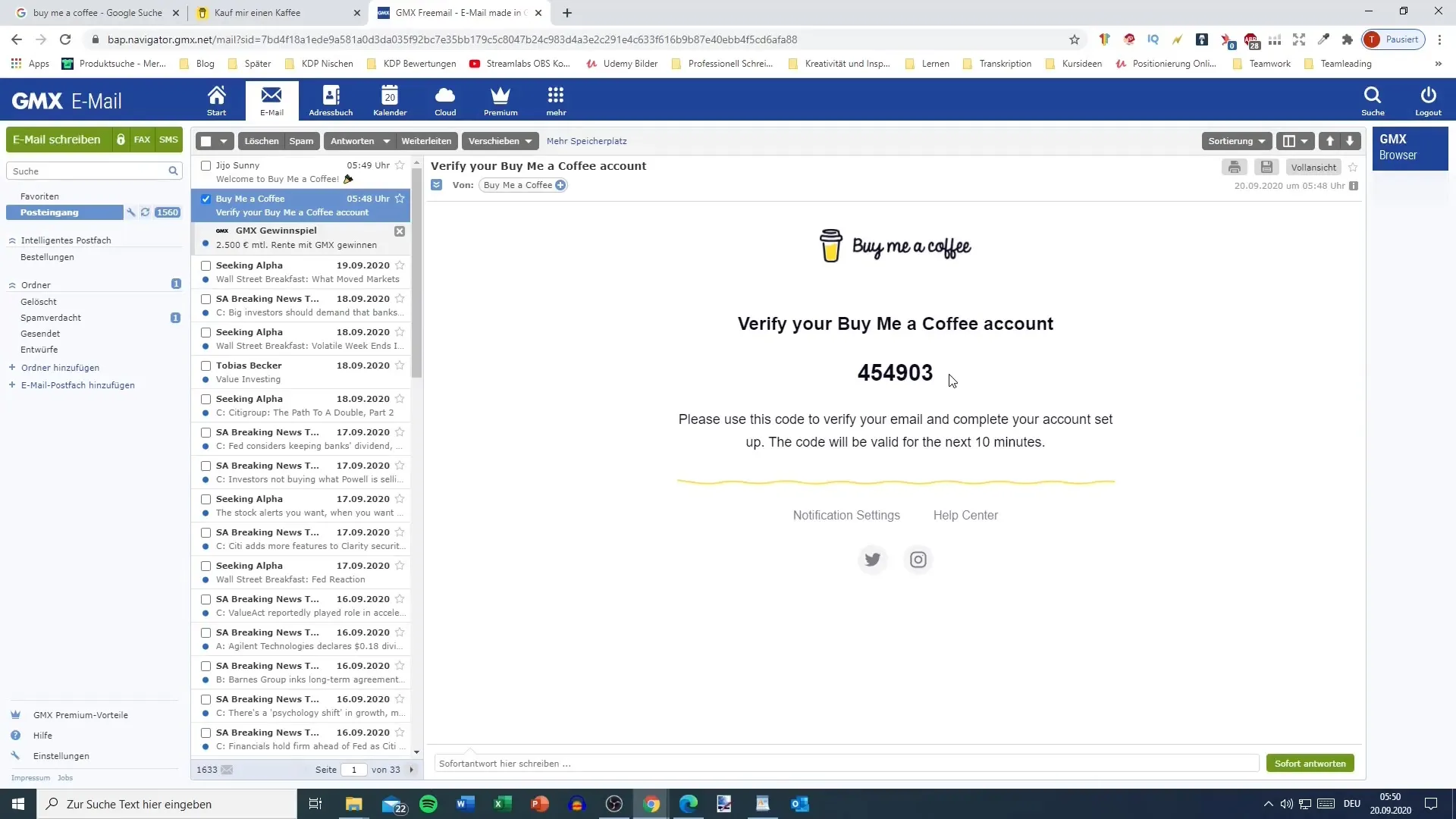
Task: Click the page number field in list footer
Action: click(353, 770)
